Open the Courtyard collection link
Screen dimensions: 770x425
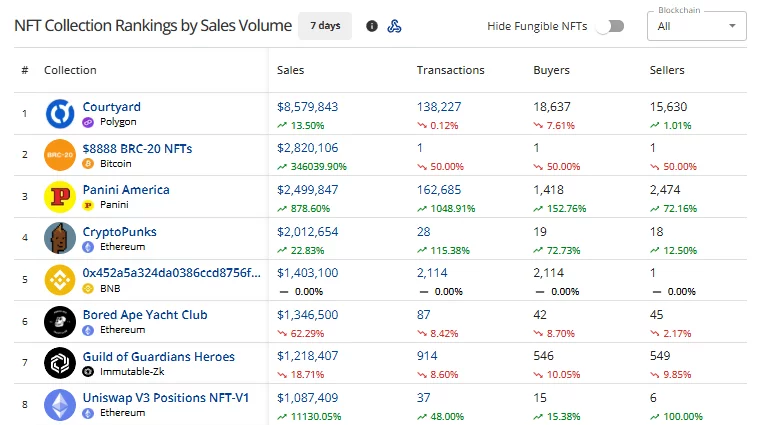click(111, 107)
